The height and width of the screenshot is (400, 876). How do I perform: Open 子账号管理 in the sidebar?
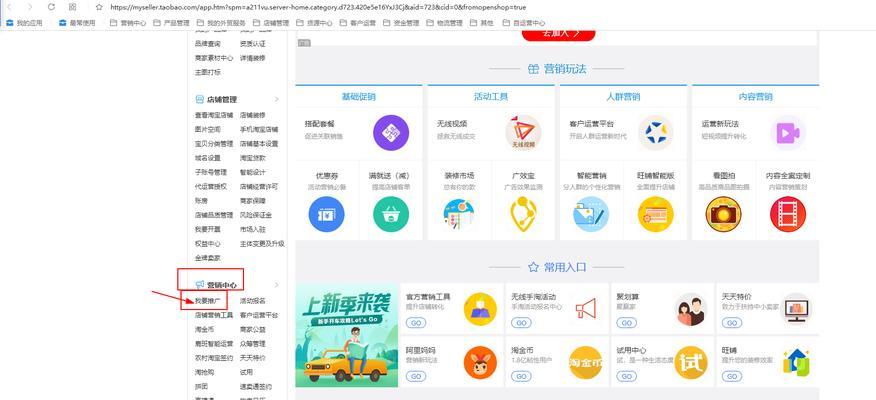(211, 172)
